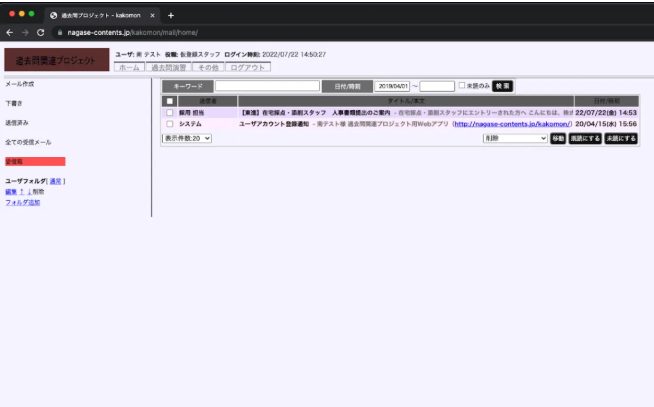Open the 送信済み sent folder
Screen dimensions: 654x407
click(x=17, y=123)
